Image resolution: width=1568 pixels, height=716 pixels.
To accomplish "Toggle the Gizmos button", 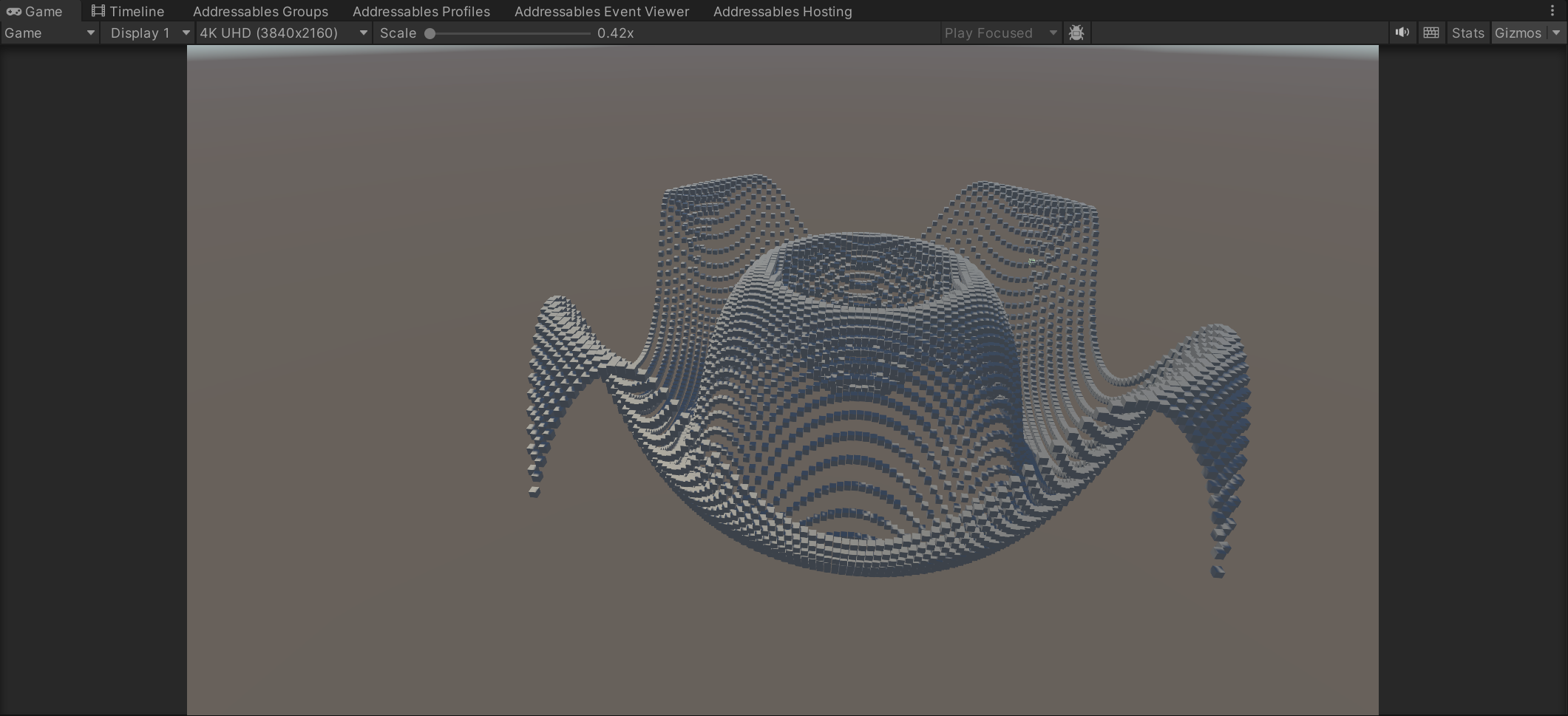I will pyautogui.click(x=1518, y=33).
